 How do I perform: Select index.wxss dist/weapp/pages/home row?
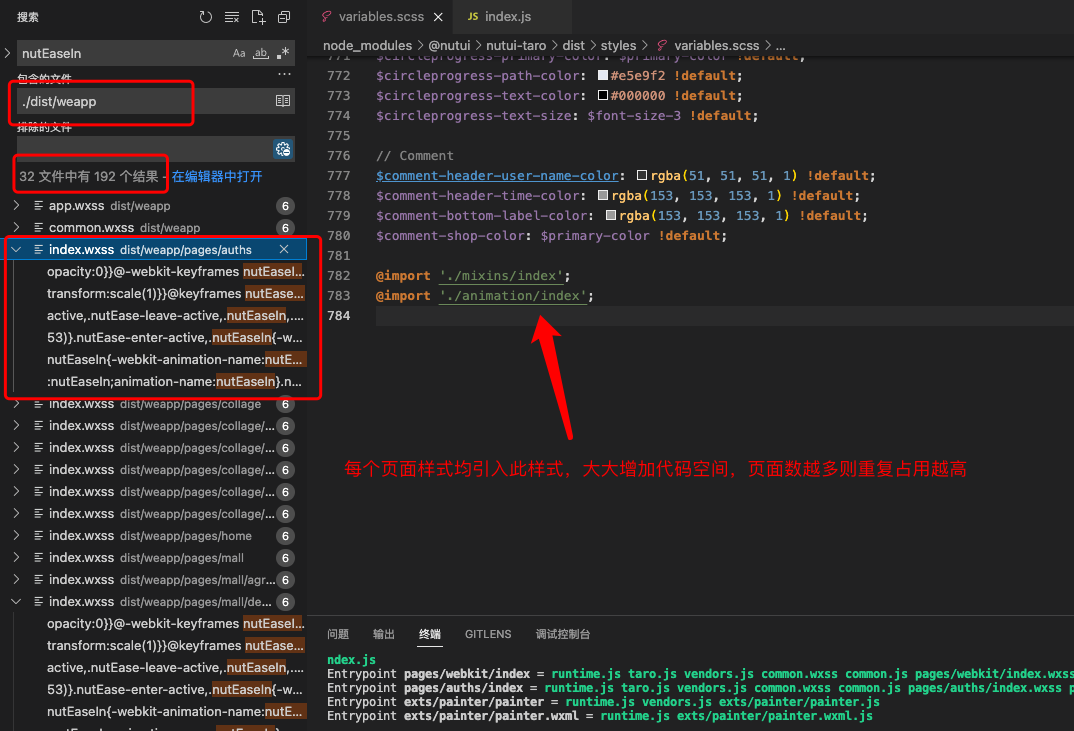point(154,536)
